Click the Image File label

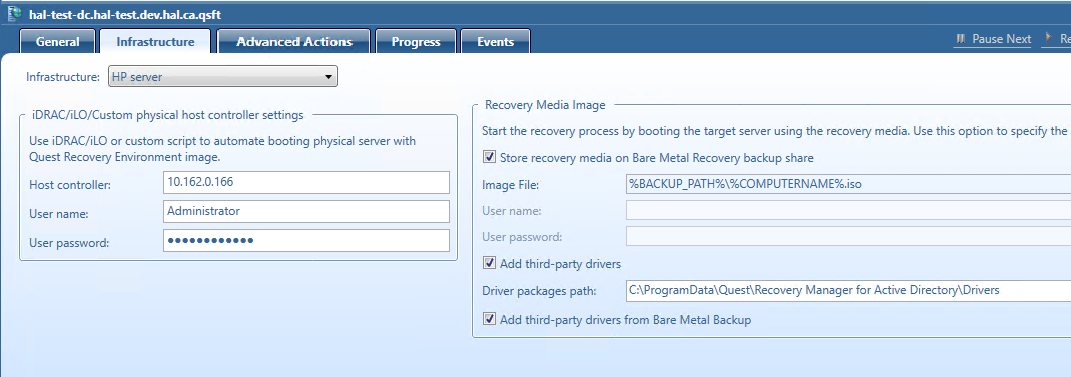(510, 184)
